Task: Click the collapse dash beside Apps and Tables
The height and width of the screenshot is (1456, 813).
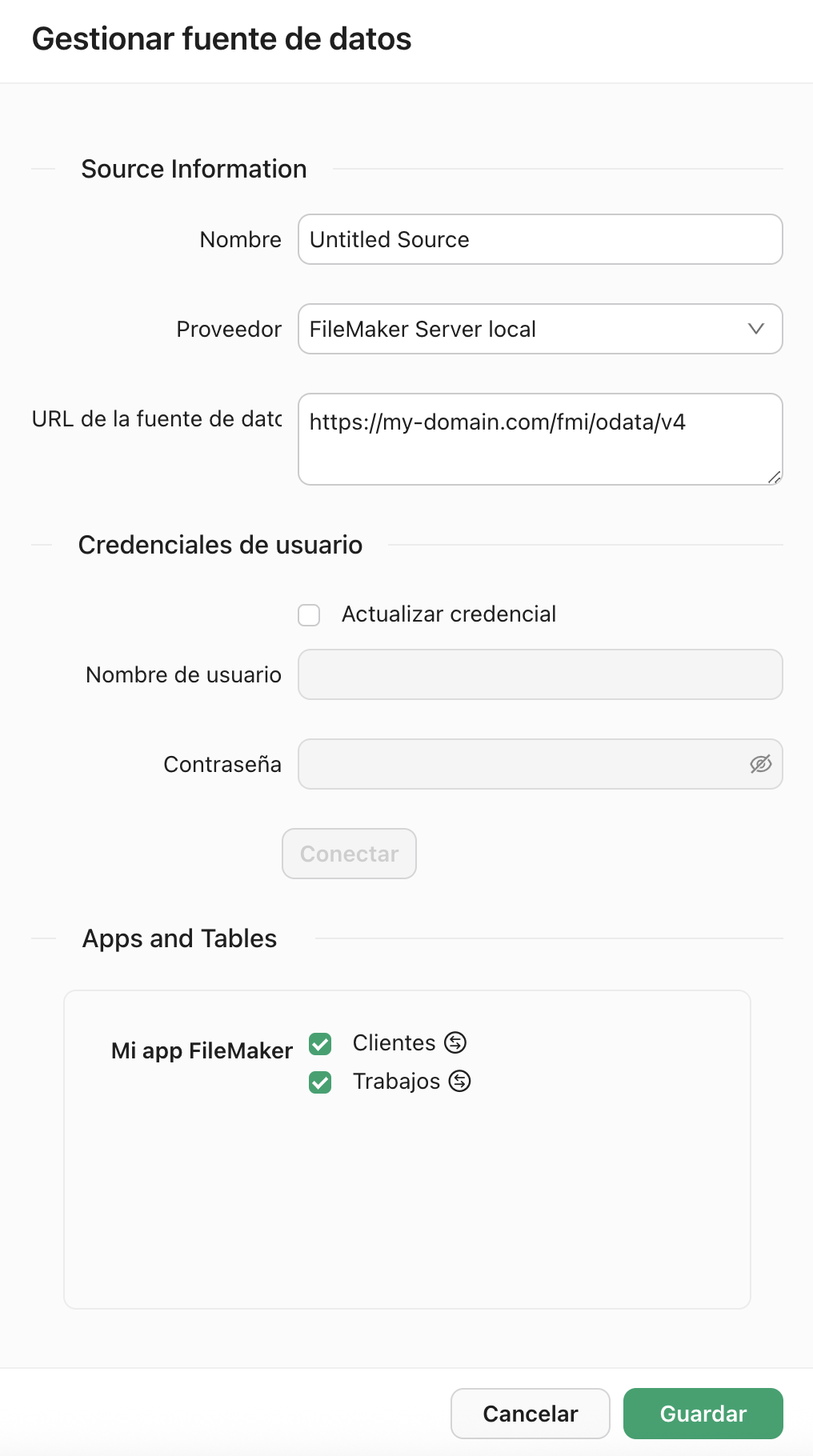Action: click(42, 938)
